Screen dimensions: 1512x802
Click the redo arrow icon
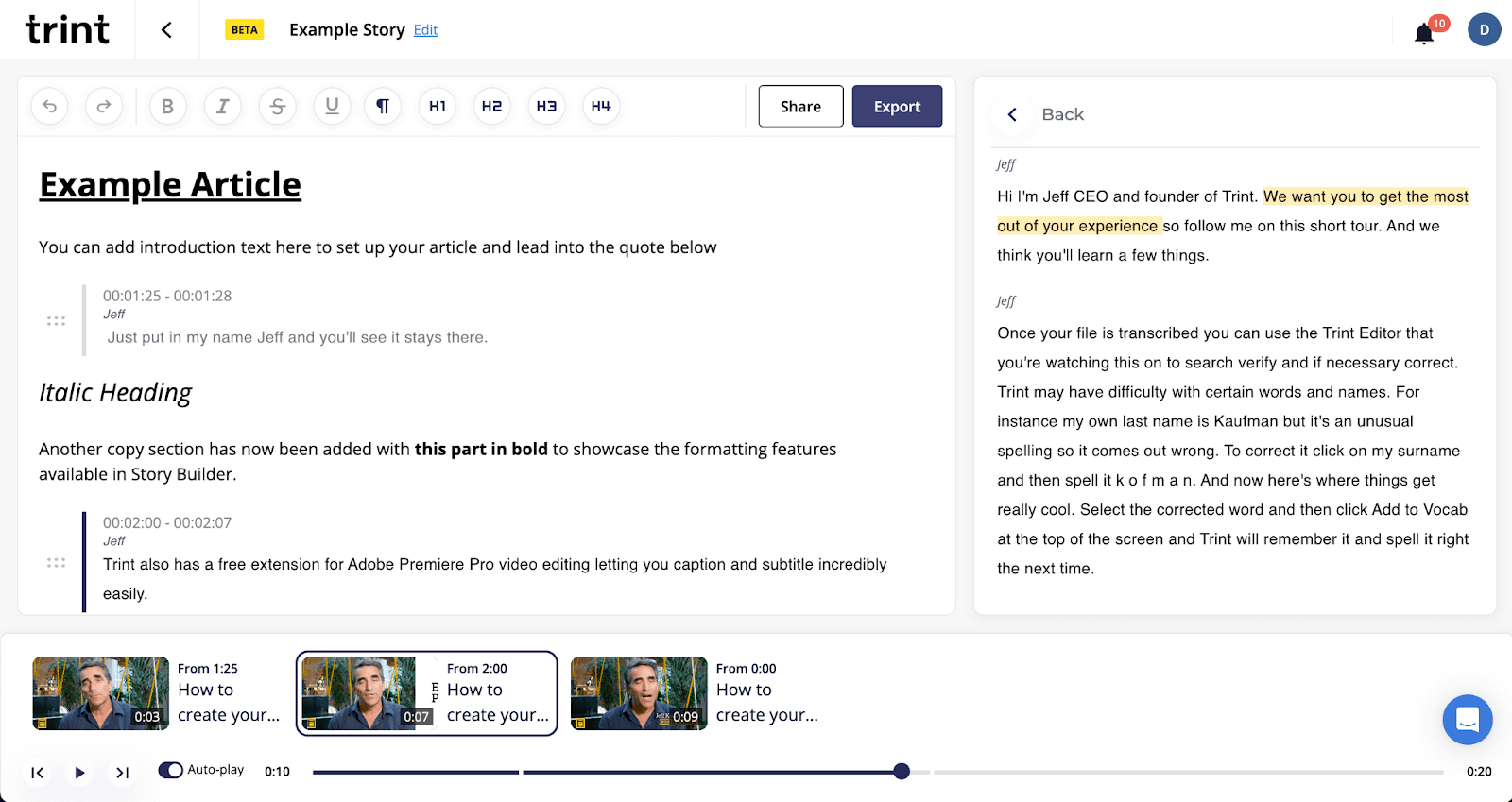[x=104, y=107]
